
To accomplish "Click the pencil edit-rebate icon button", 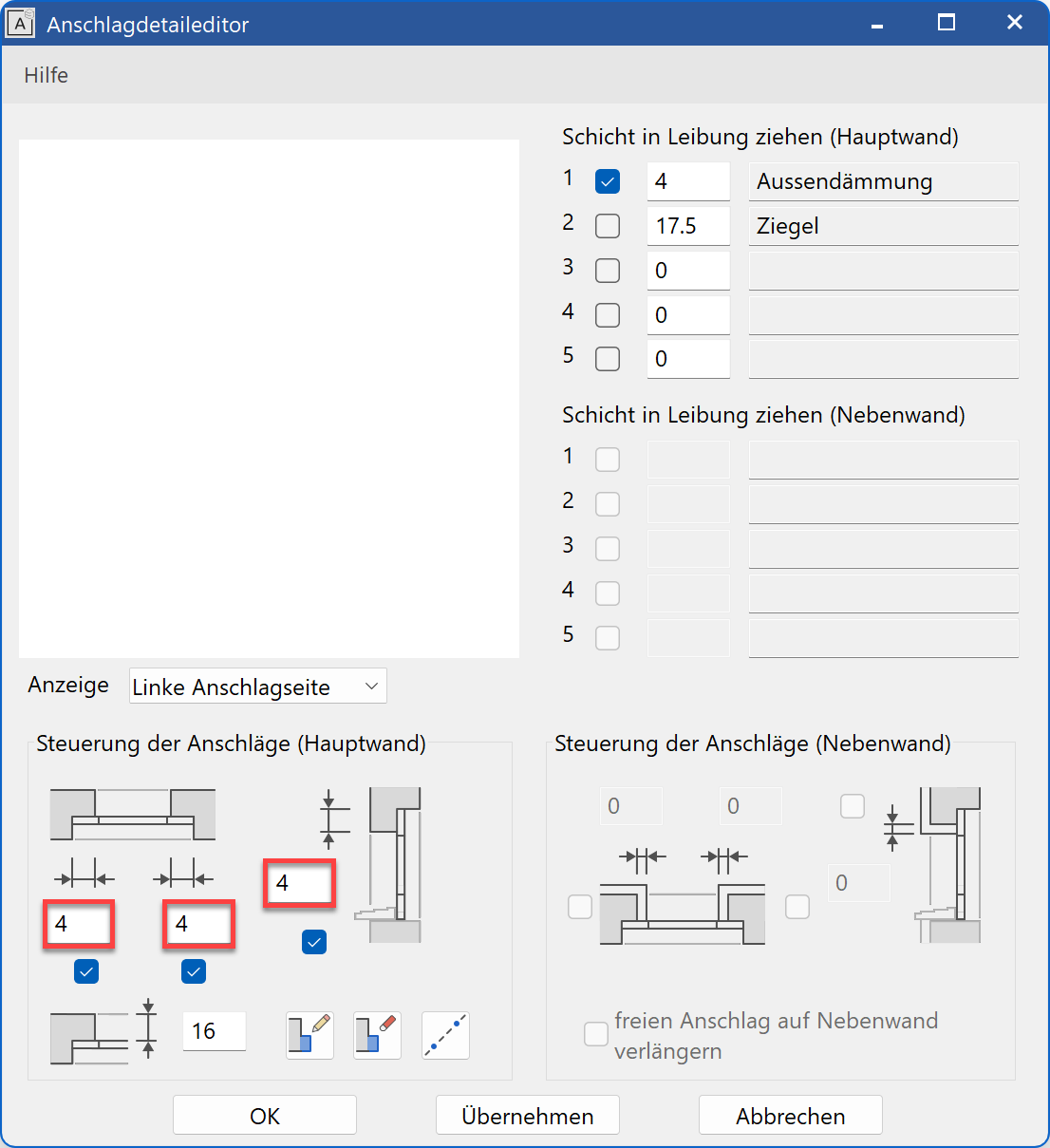I will tap(309, 1035).
